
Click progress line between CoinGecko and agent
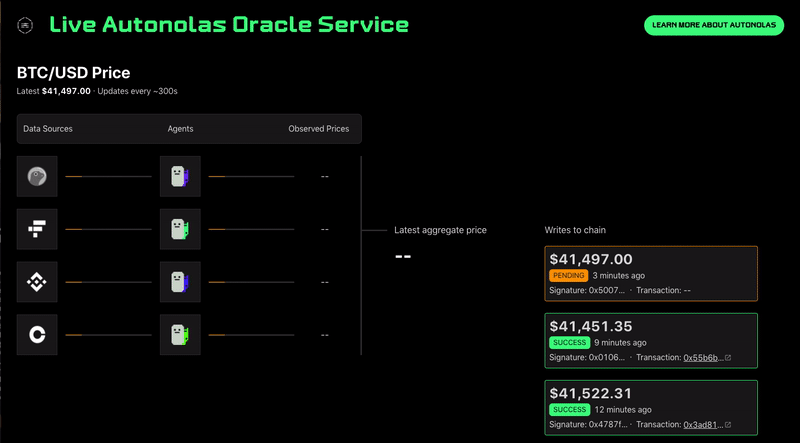click(108, 177)
